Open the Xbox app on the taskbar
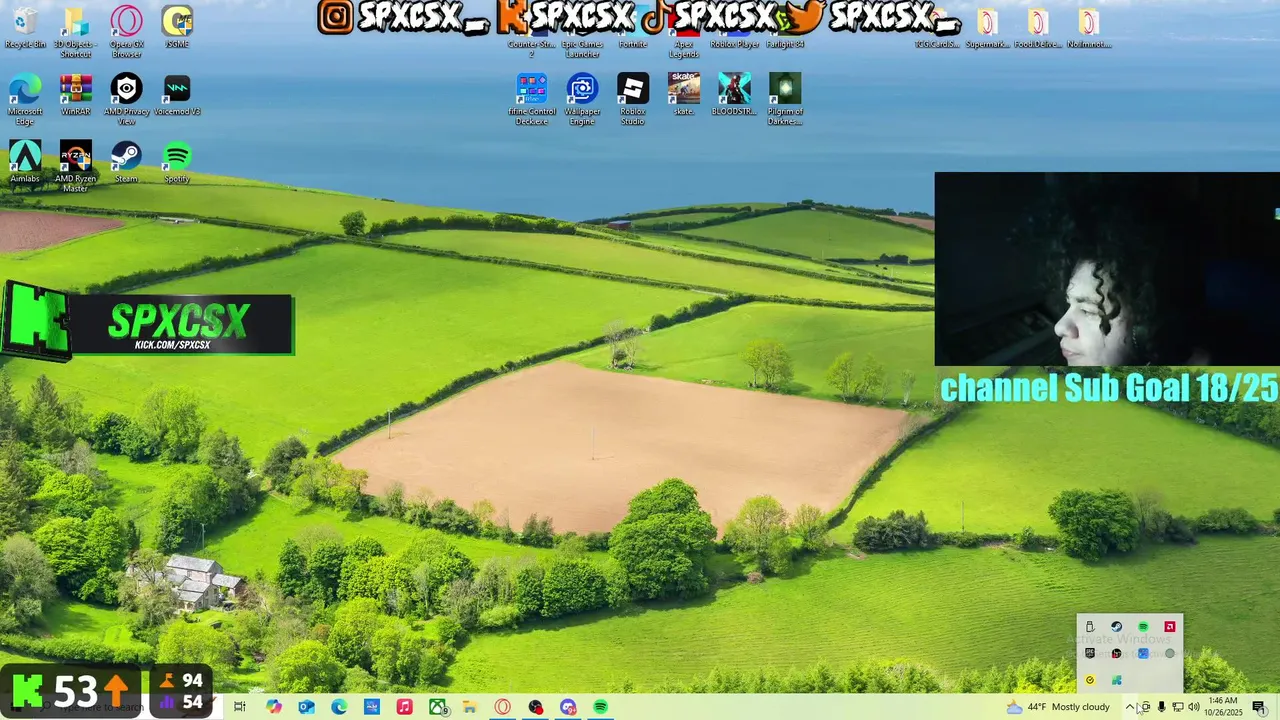Image resolution: width=1280 pixels, height=720 pixels. [x=438, y=707]
